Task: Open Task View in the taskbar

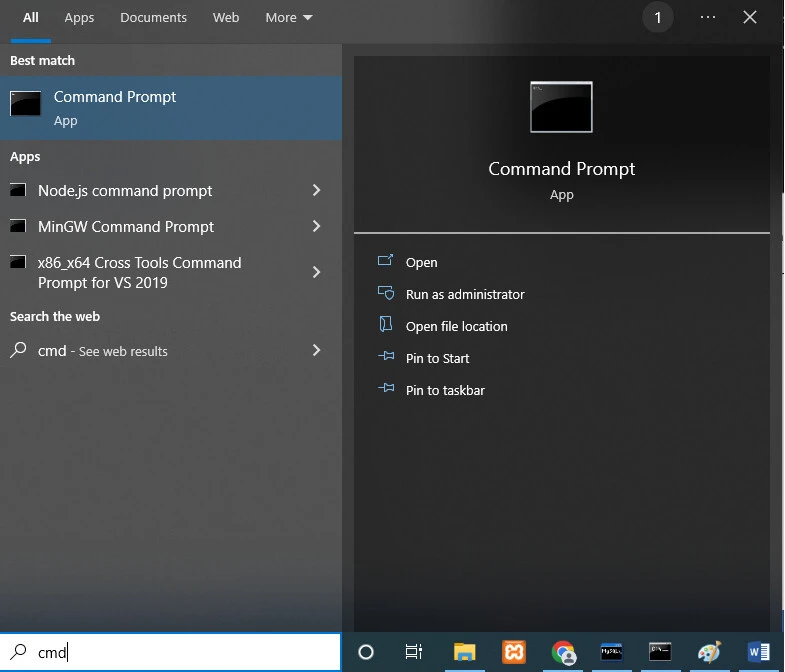Action: (x=414, y=652)
